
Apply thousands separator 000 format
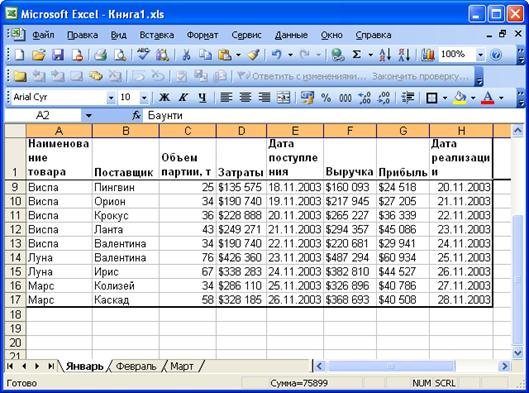coord(345,98)
